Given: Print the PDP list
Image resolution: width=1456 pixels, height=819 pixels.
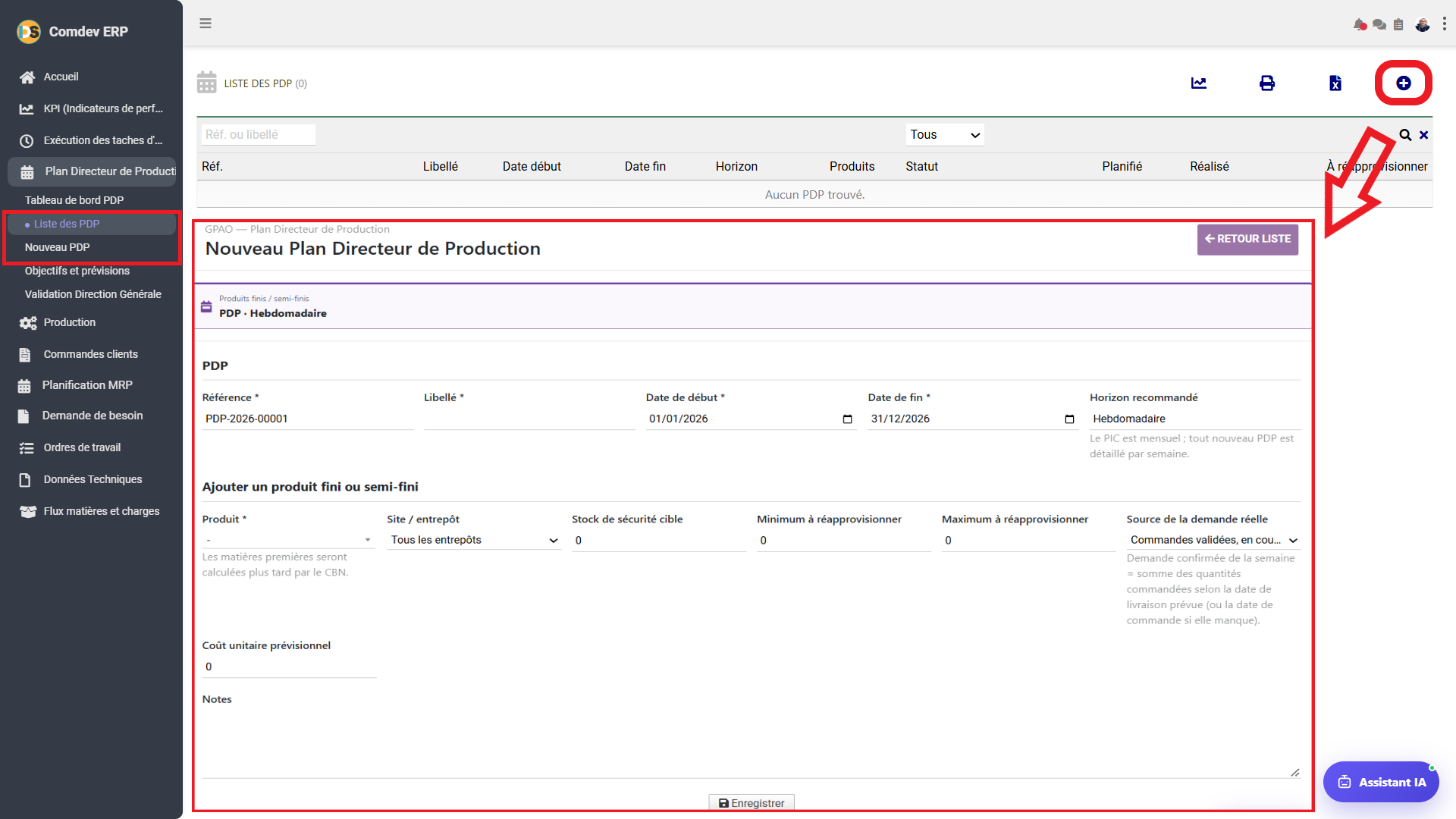Looking at the screenshot, I should (x=1267, y=83).
